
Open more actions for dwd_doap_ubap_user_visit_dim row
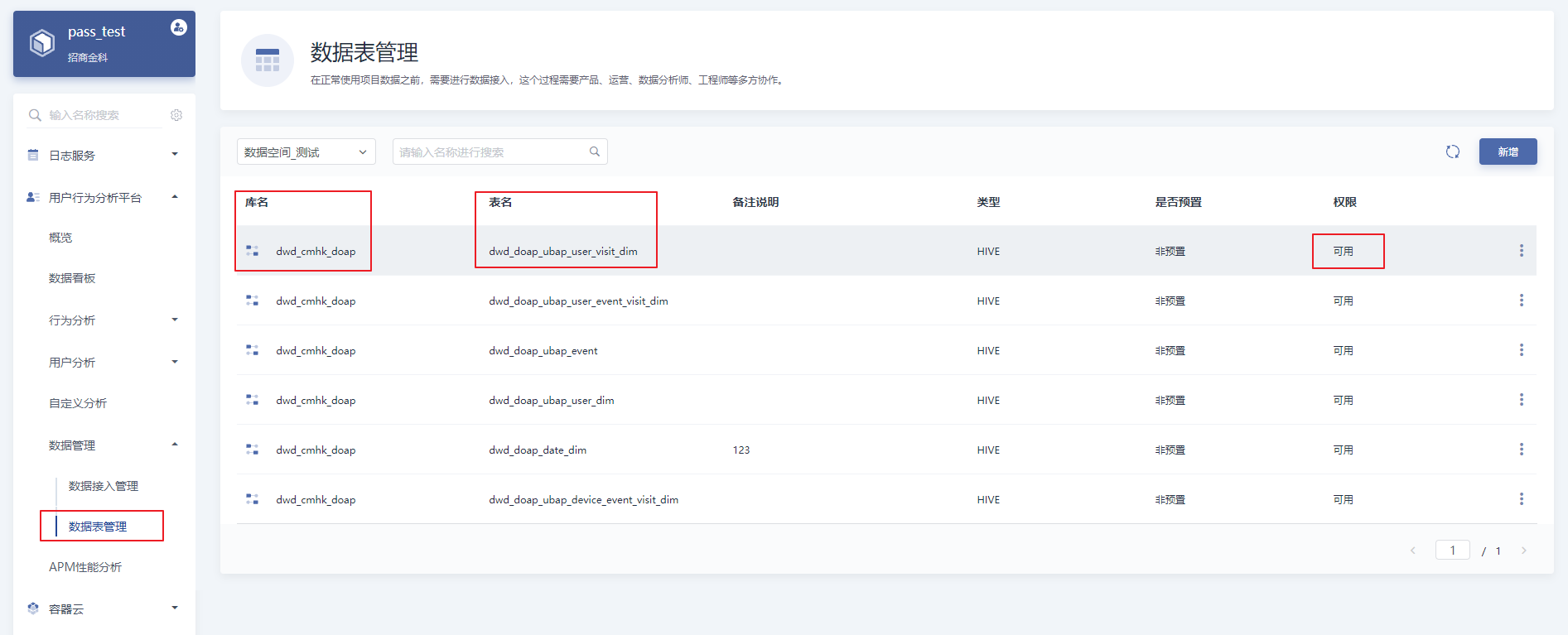1522,251
